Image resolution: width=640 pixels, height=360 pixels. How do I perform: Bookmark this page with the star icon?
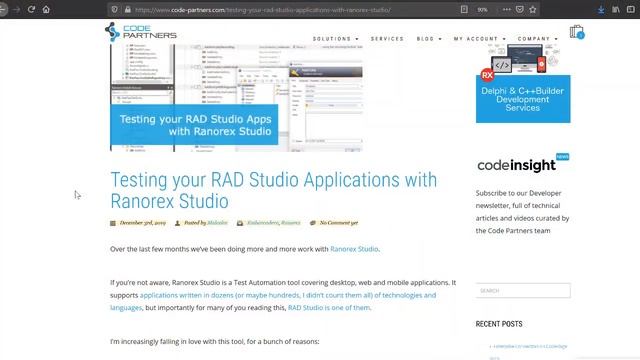coord(533,9)
